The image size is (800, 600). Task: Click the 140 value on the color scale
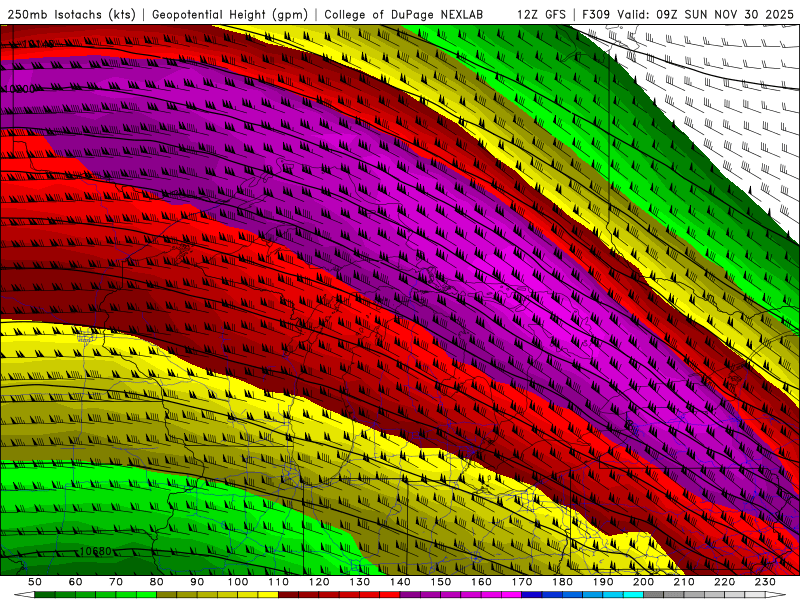[x=400, y=582]
